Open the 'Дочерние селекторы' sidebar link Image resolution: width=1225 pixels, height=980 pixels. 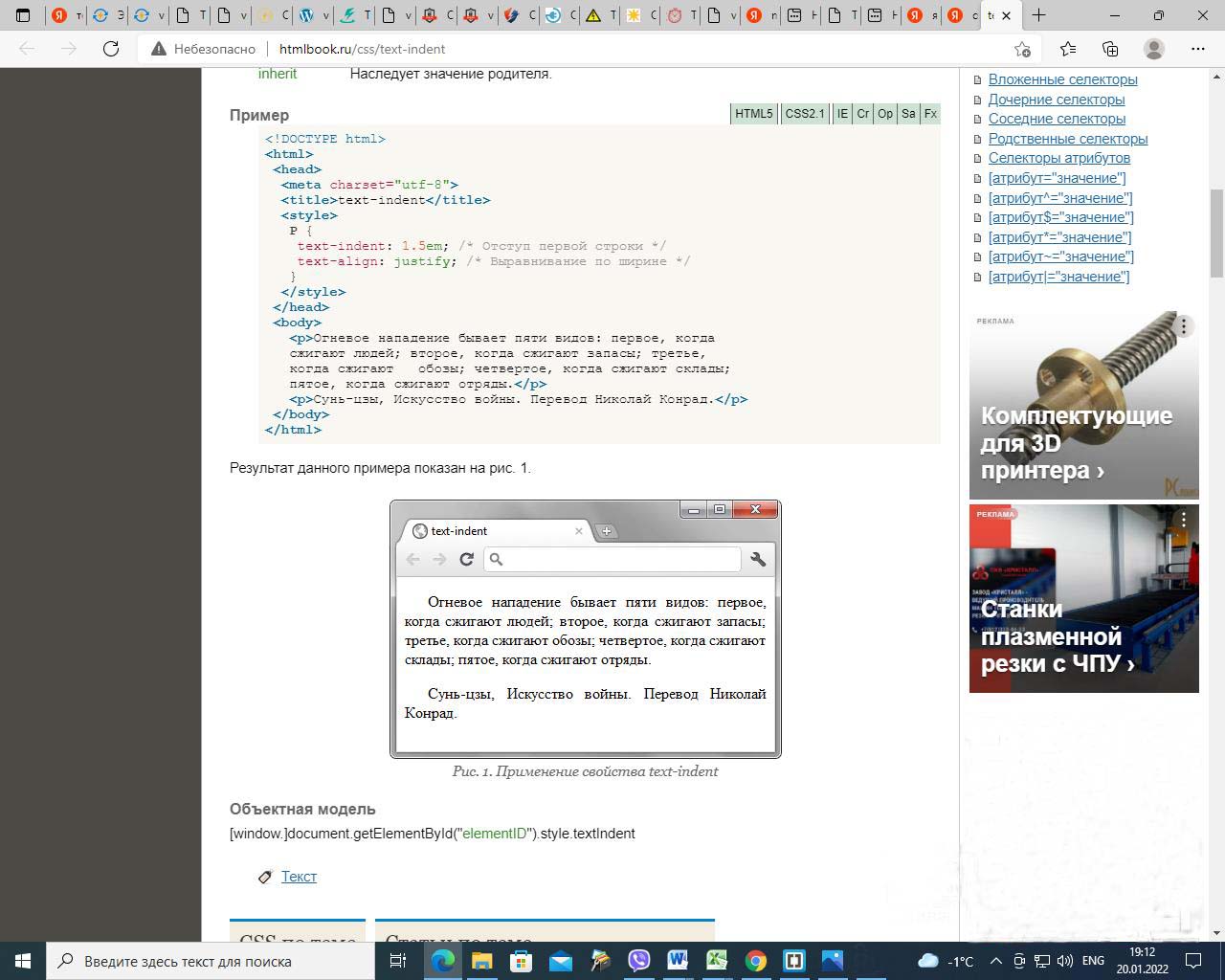(x=1056, y=100)
